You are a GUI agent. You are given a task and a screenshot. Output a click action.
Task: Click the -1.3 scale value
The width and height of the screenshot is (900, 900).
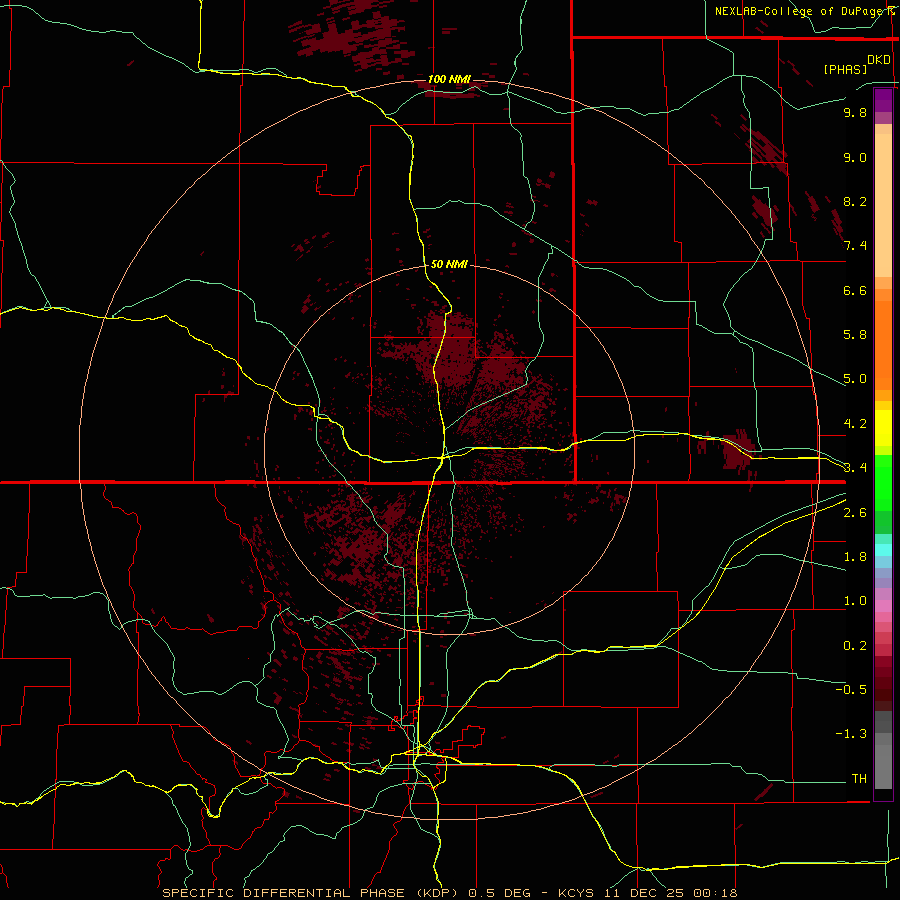pos(851,734)
